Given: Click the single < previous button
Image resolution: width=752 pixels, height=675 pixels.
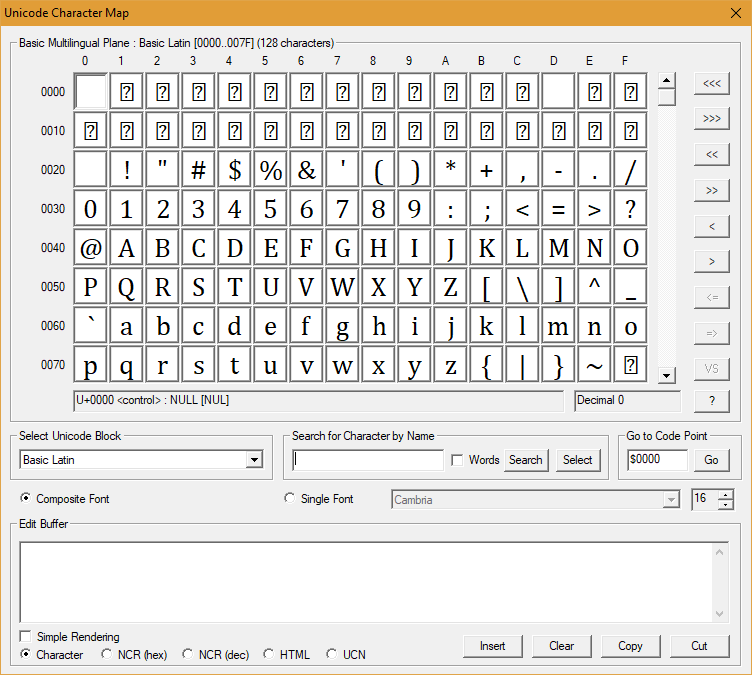Looking at the screenshot, I should (712, 226).
